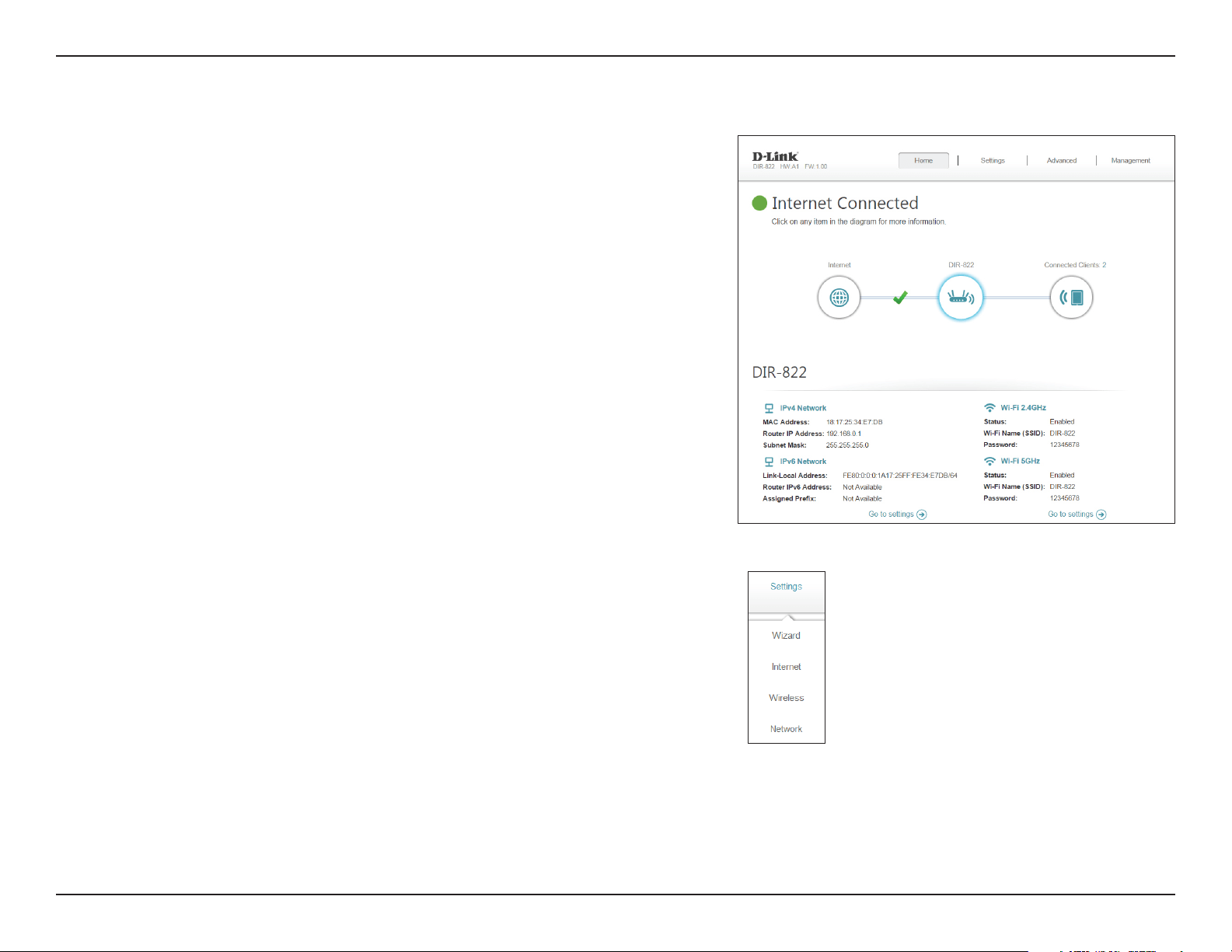Click the Internet globe icon in the diagram

coord(839,297)
